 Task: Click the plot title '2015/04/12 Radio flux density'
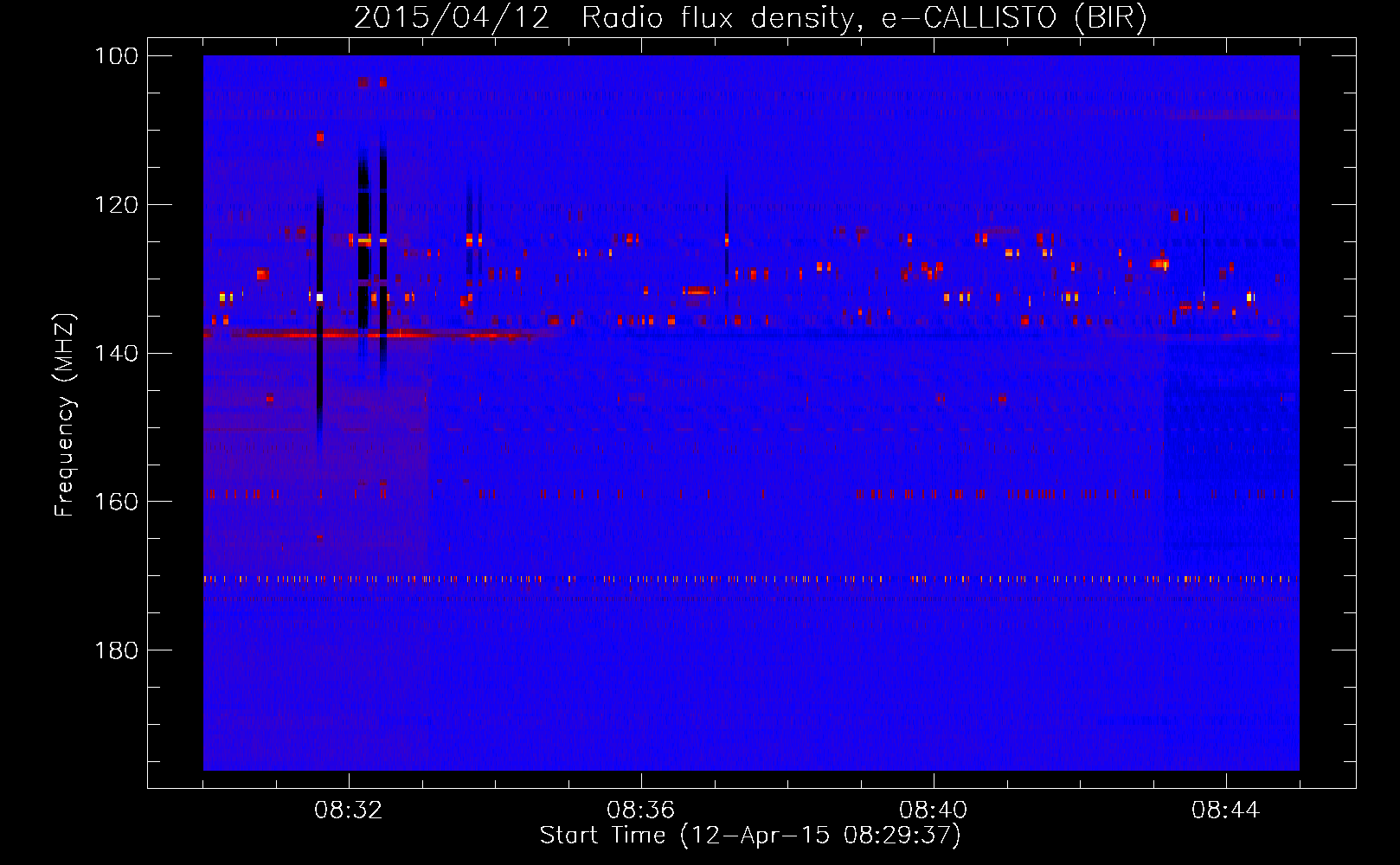[750, 17]
